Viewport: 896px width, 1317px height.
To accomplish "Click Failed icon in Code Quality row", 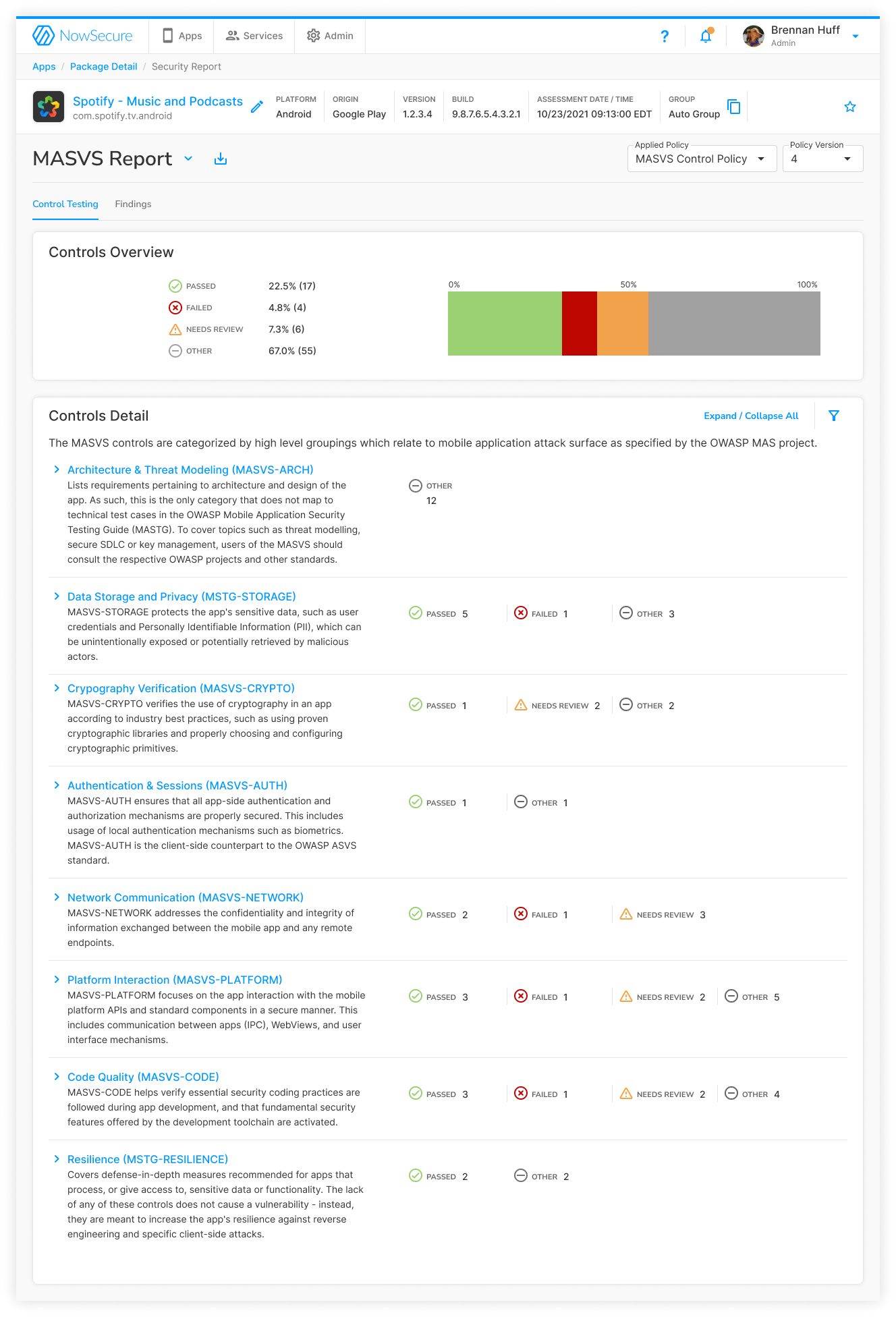I will pos(521,1093).
